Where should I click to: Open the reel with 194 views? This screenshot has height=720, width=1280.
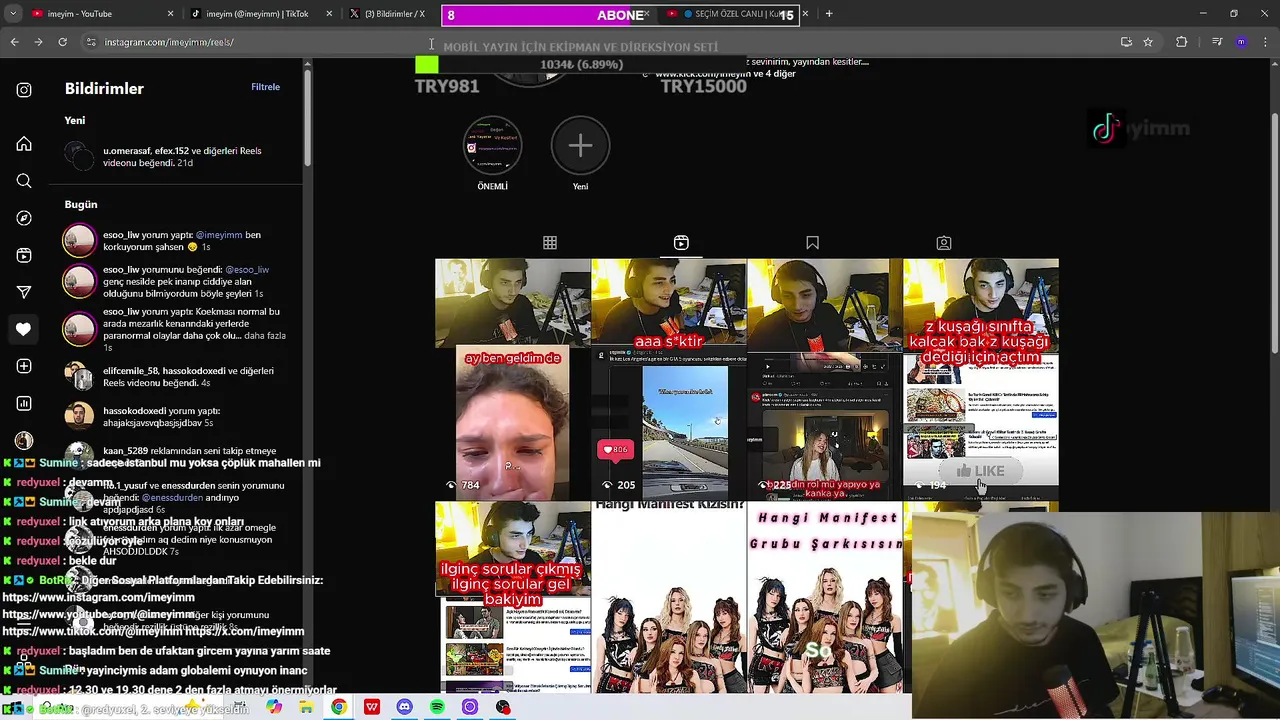coord(981,380)
